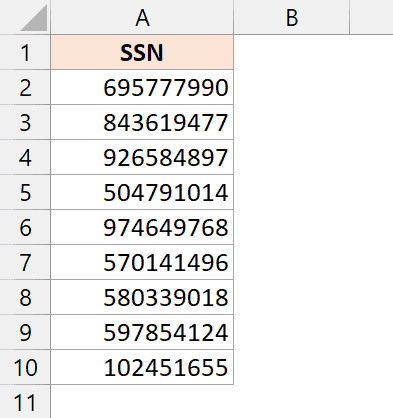Select cell containing 695777990
Screen dimensions: 393x418
coord(142,87)
